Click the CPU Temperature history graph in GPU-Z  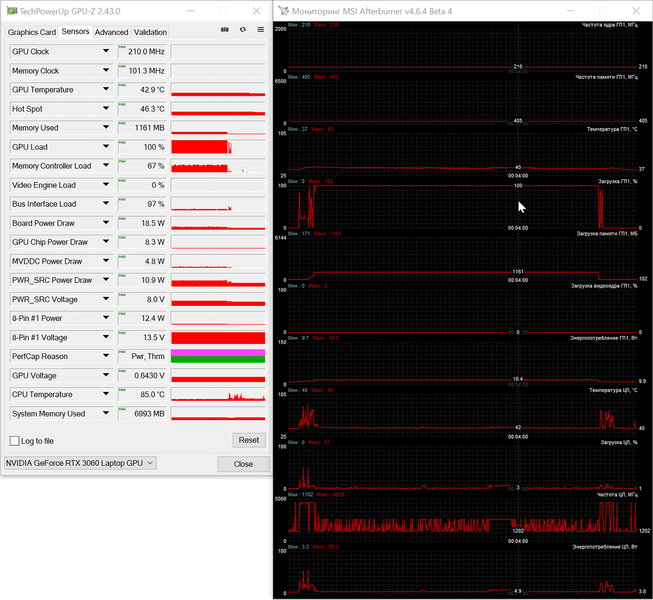point(218,394)
